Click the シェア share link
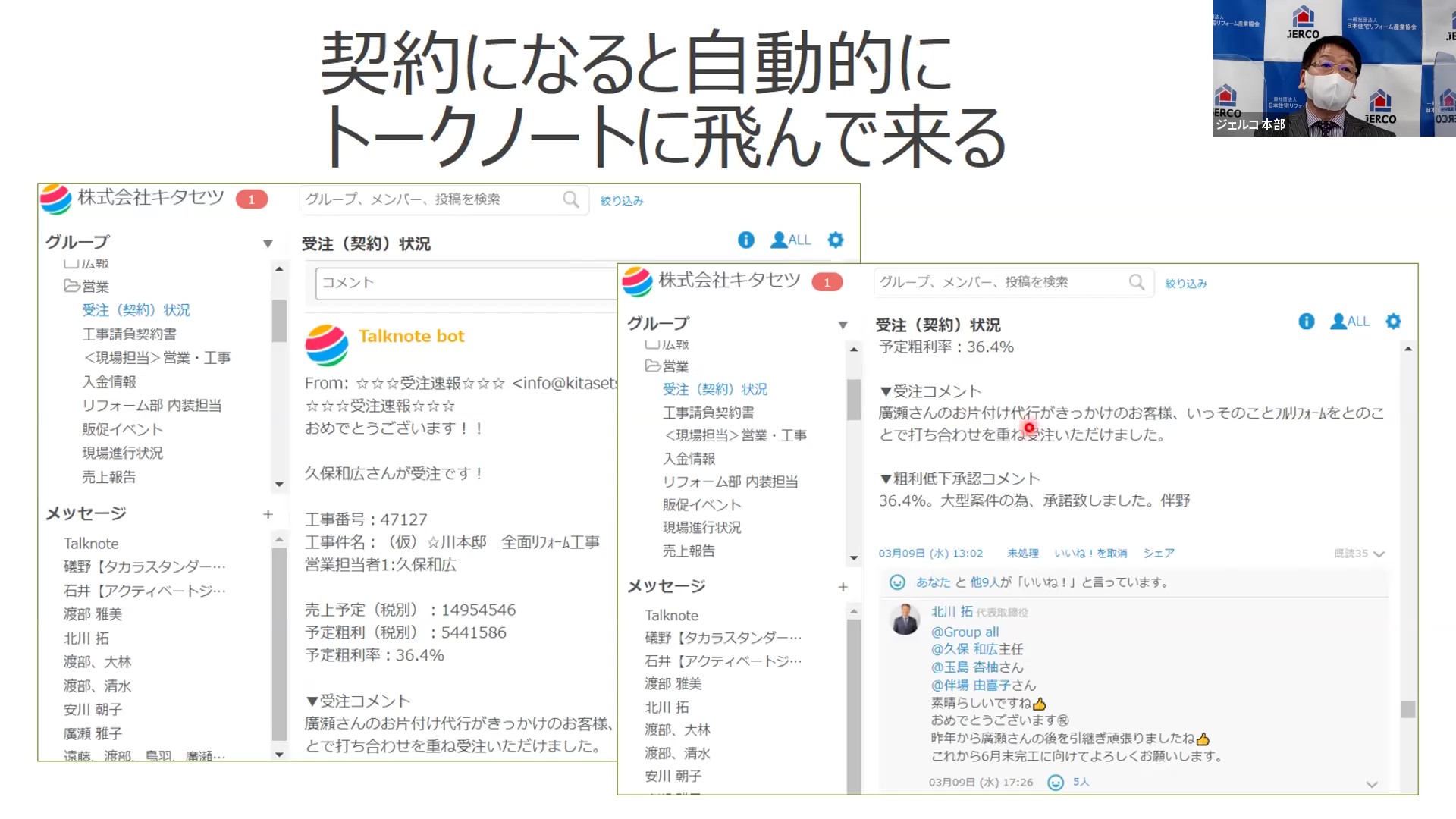Screen dimensions: 1456x819 pyautogui.click(x=1159, y=554)
